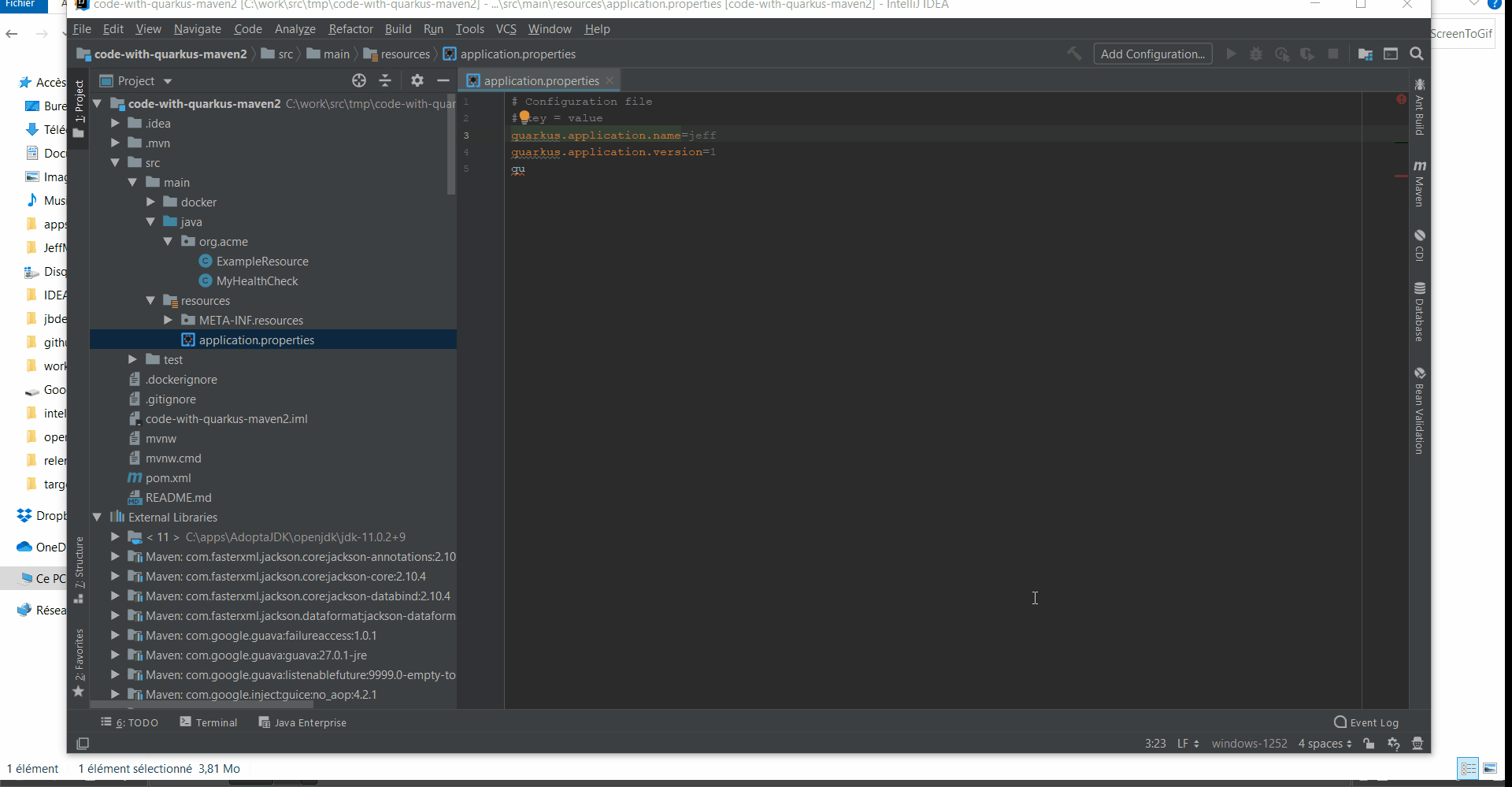
Task: Click the Run with Coverage icon
Action: click(1282, 54)
